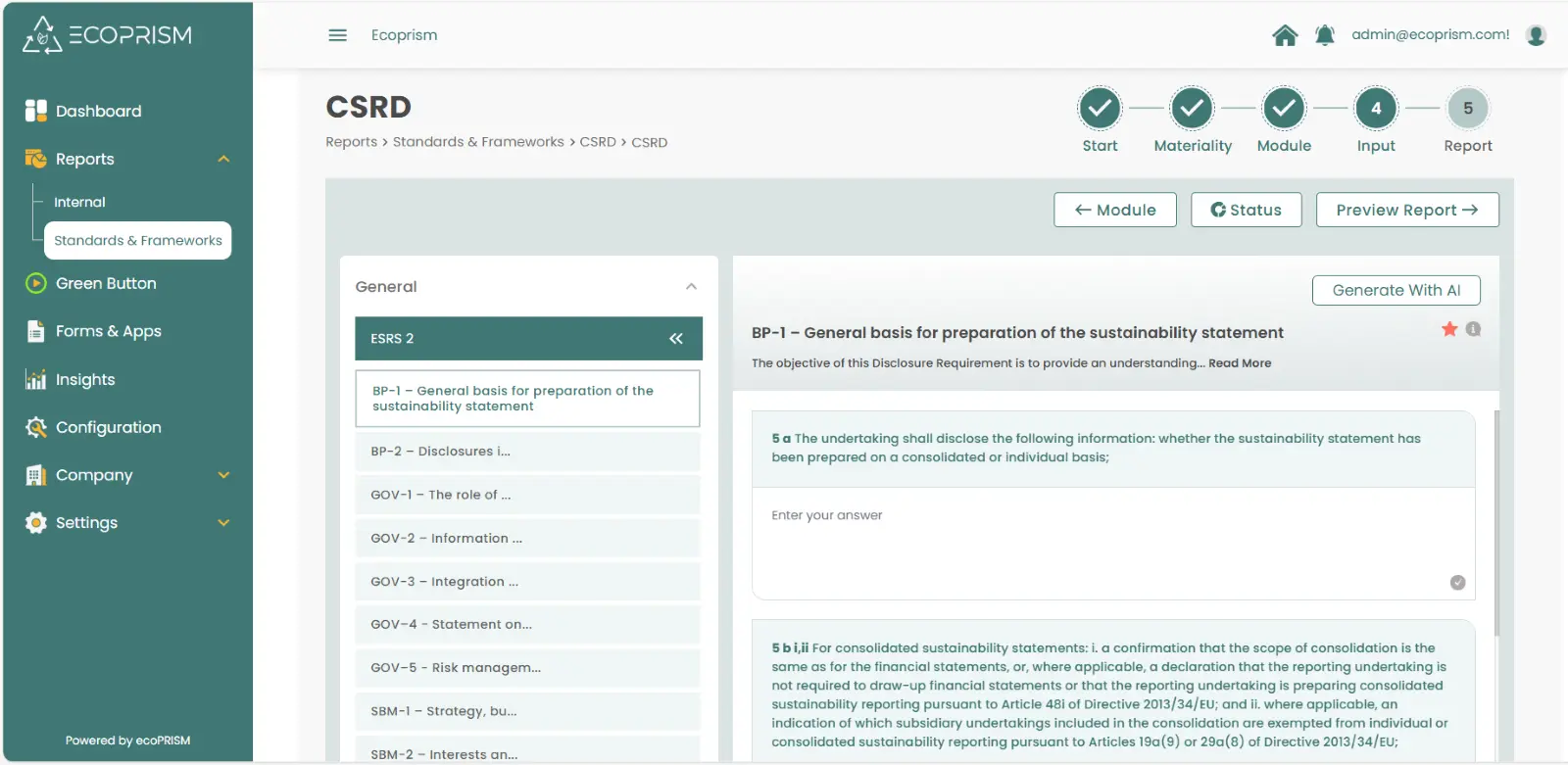Click the step 5 Report circle
The height and width of the screenshot is (765, 1568).
pos(1468,109)
